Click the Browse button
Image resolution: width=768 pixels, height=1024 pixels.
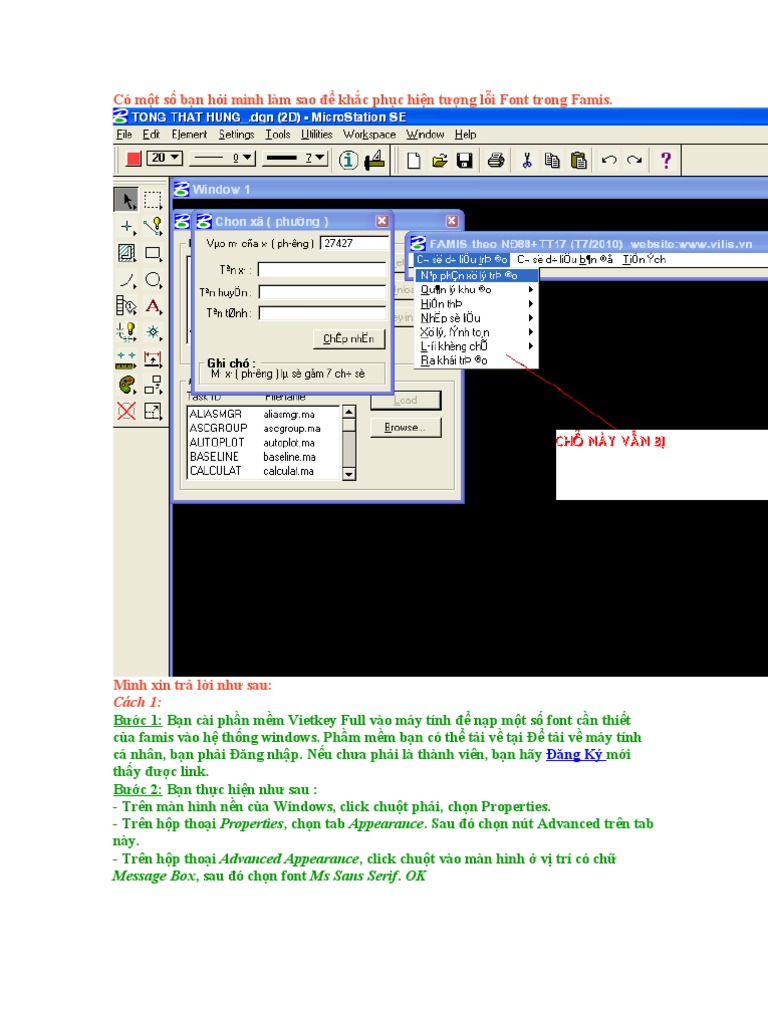click(405, 428)
